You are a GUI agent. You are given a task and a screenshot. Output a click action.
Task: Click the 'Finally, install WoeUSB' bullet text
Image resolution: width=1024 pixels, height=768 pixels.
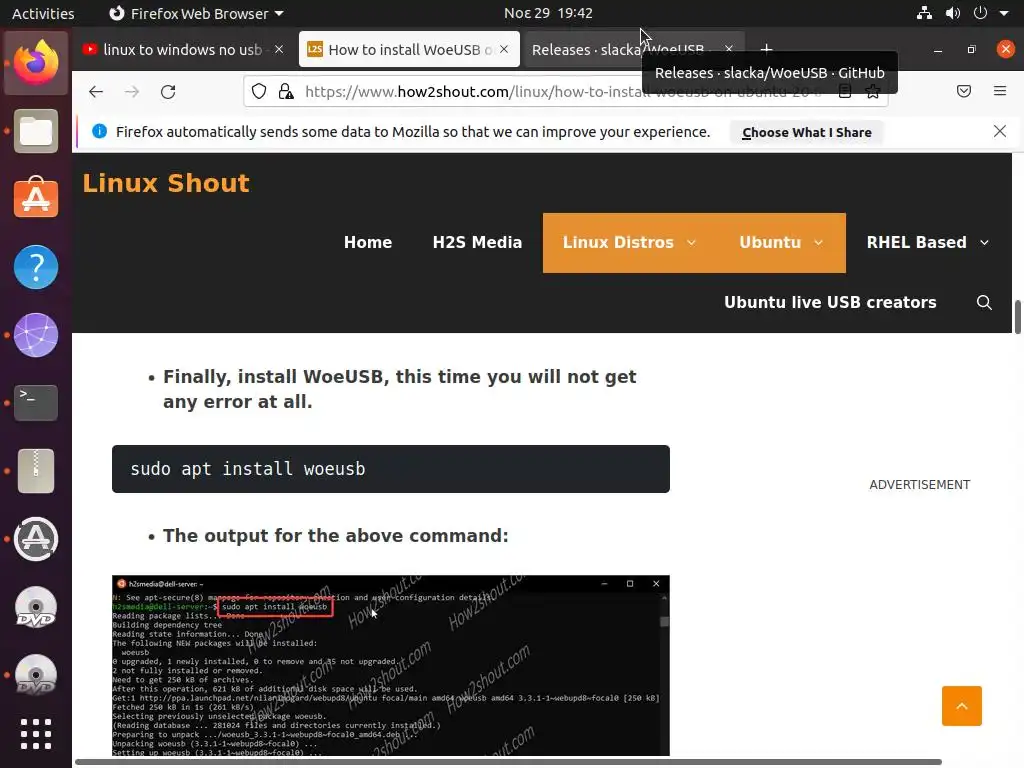399,389
